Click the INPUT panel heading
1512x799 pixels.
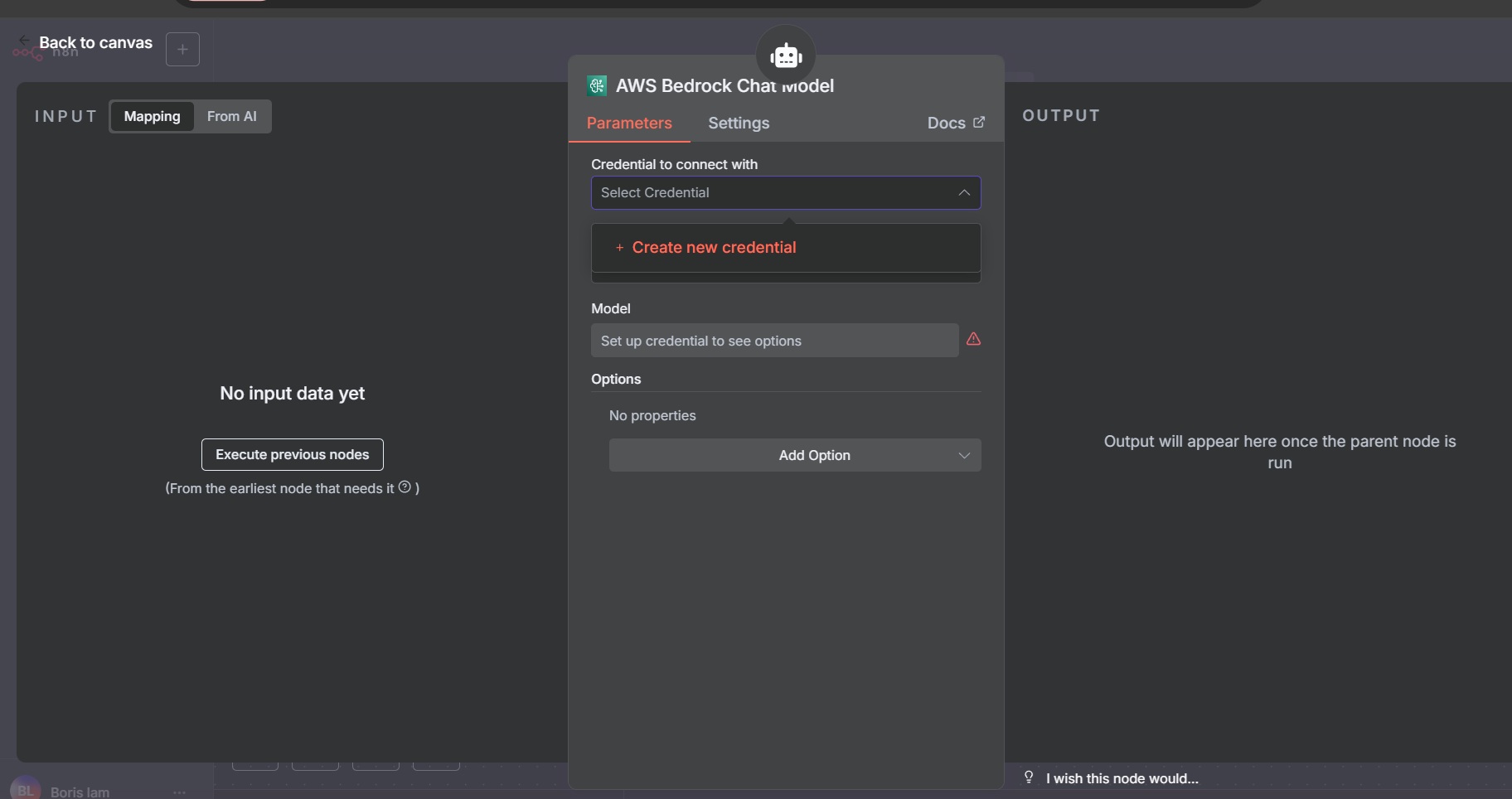pos(65,116)
